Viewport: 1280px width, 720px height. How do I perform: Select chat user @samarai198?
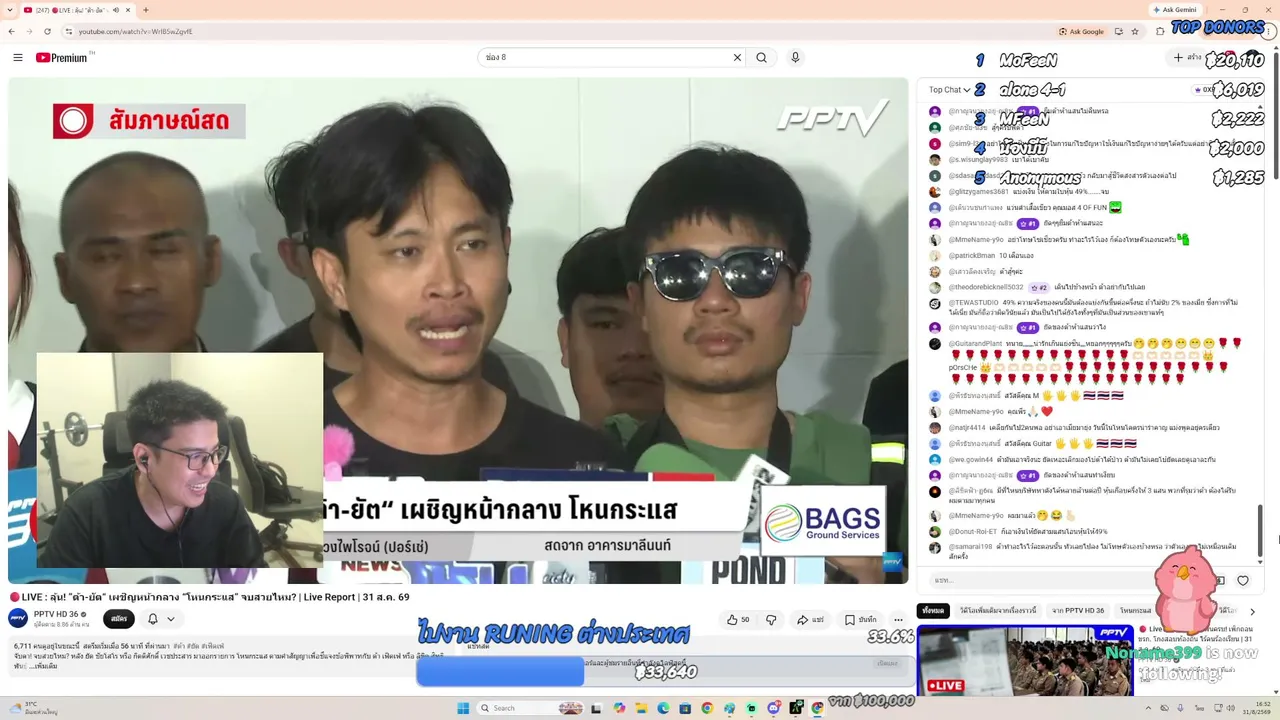[970, 547]
